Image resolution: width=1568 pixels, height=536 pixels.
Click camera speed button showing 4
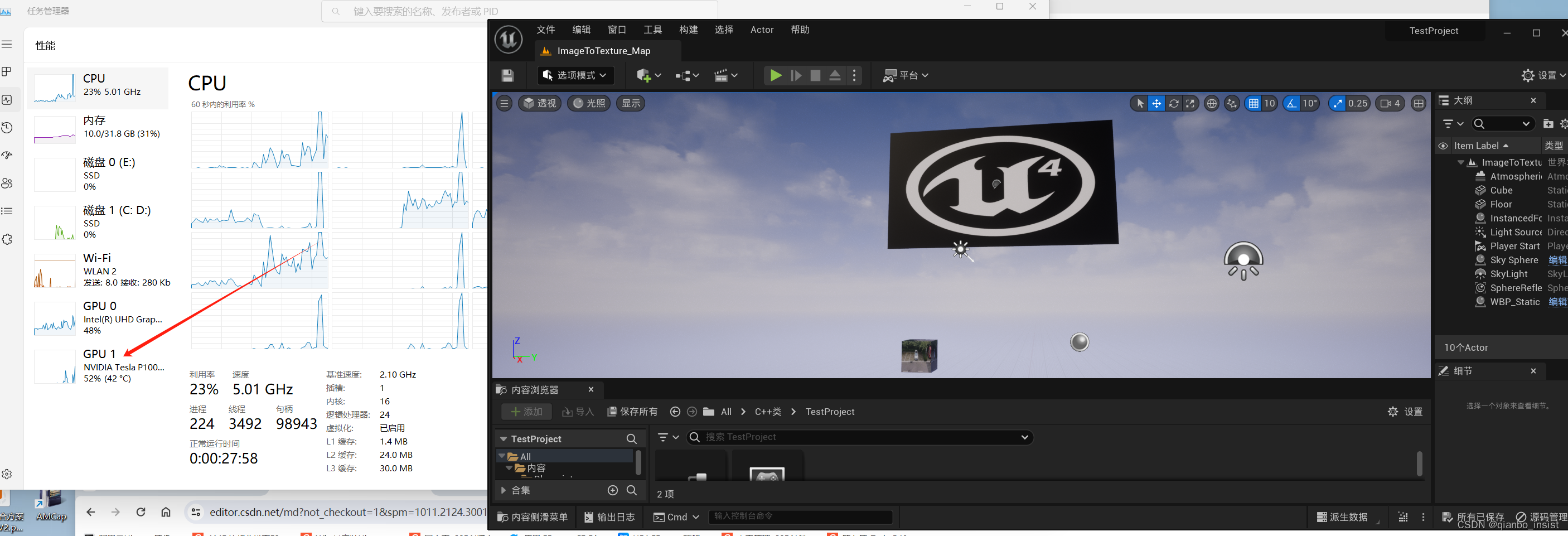[1390, 104]
